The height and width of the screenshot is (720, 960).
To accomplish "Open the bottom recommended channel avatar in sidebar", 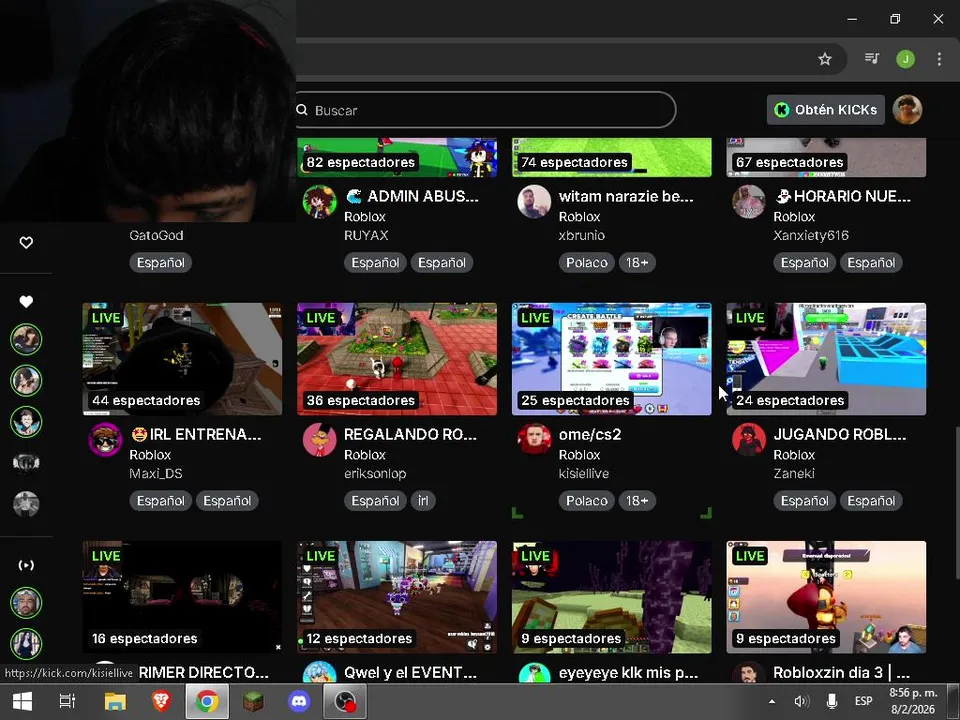I will tap(26, 643).
